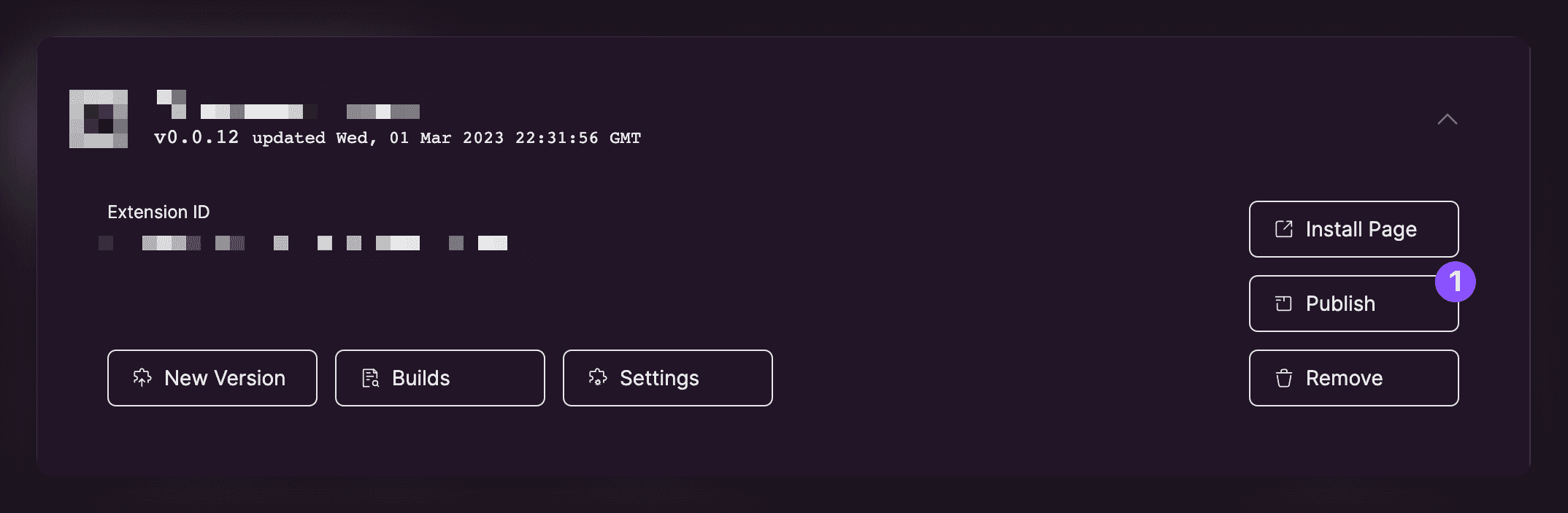Open the extension Settings button

click(x=667, y=378)
